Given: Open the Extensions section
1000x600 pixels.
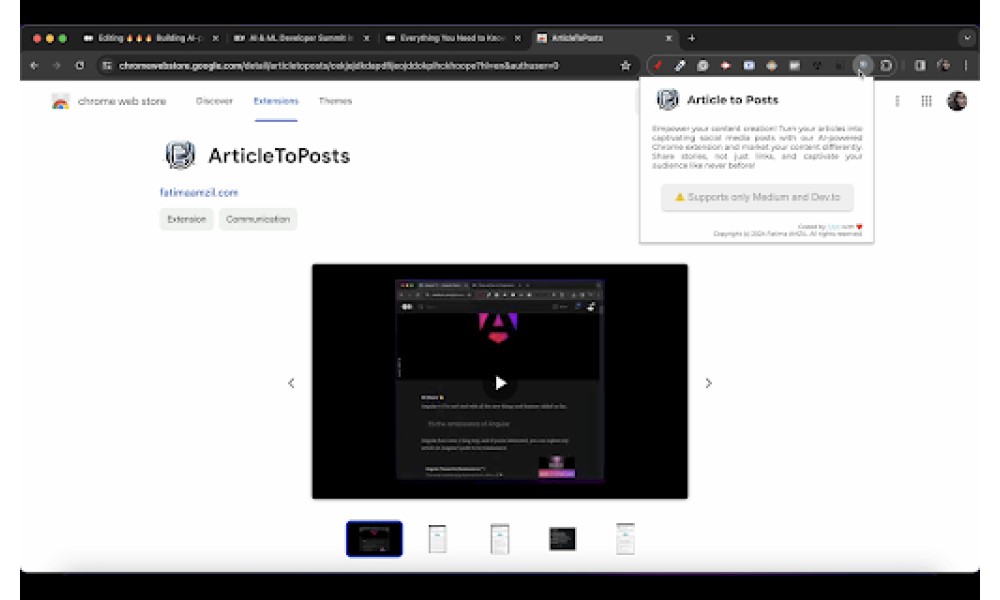Looking at the screenshot, I should coord(276,101).
